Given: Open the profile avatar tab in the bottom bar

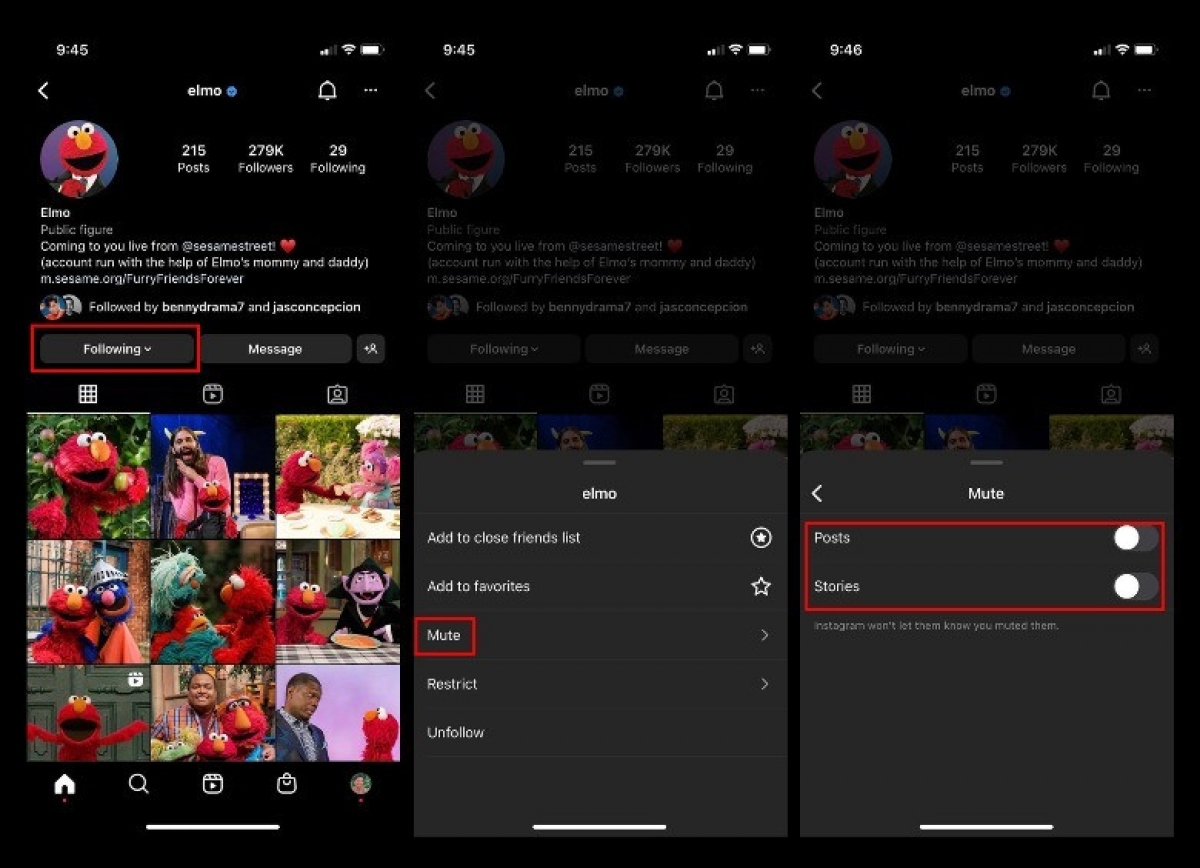Looking at the screenshot, I should click(361, 784).
